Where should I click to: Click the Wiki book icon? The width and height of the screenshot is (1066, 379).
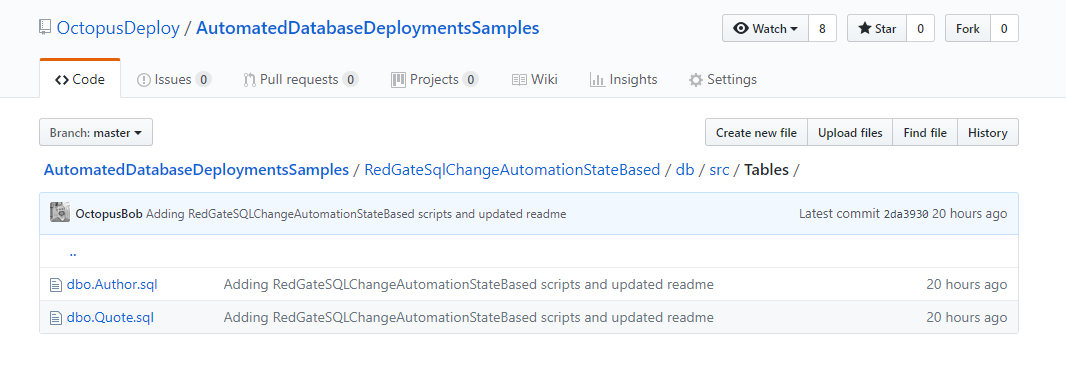click(519, 80)
